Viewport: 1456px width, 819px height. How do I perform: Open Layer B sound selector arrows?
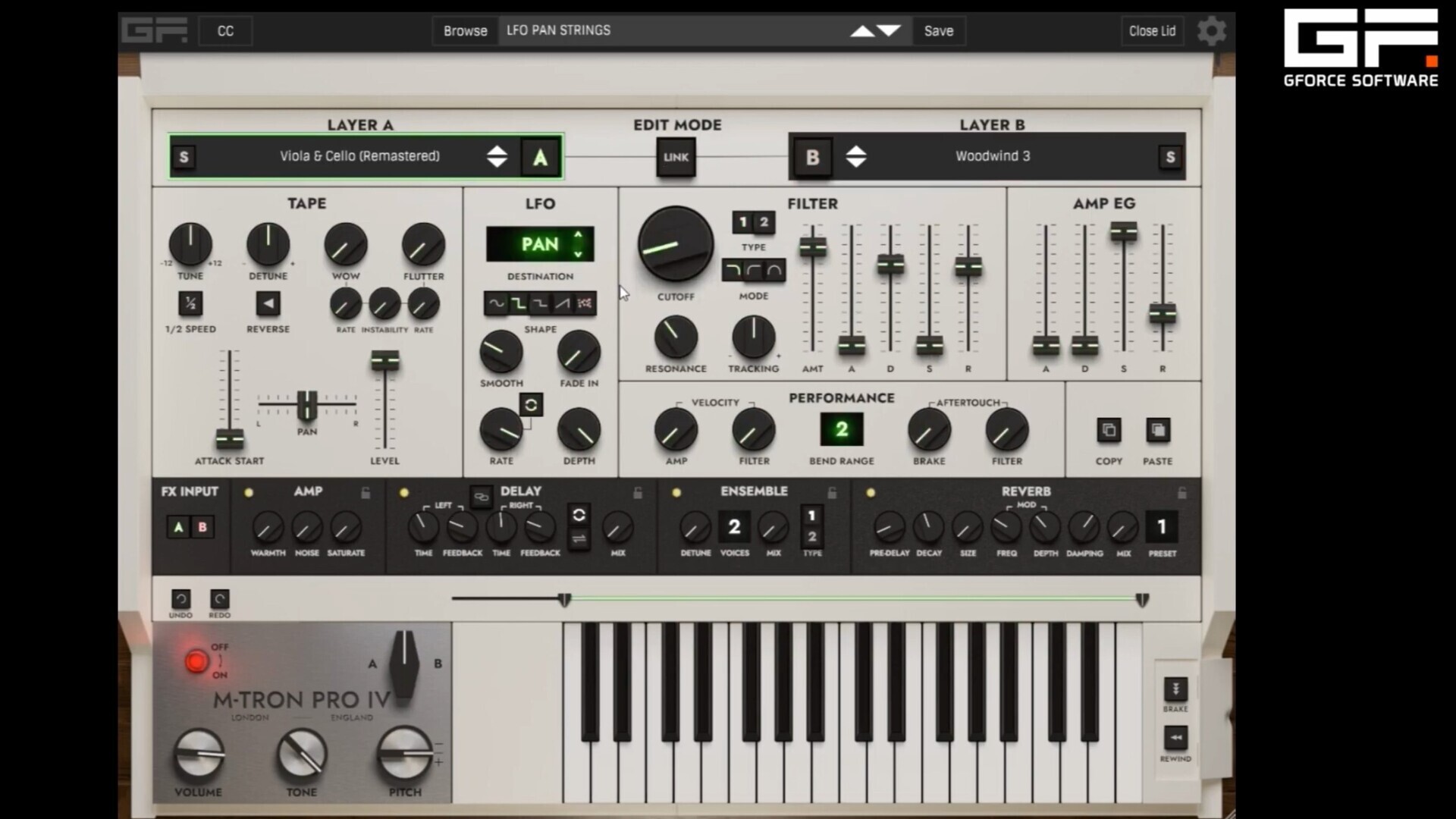coord(855,156)
